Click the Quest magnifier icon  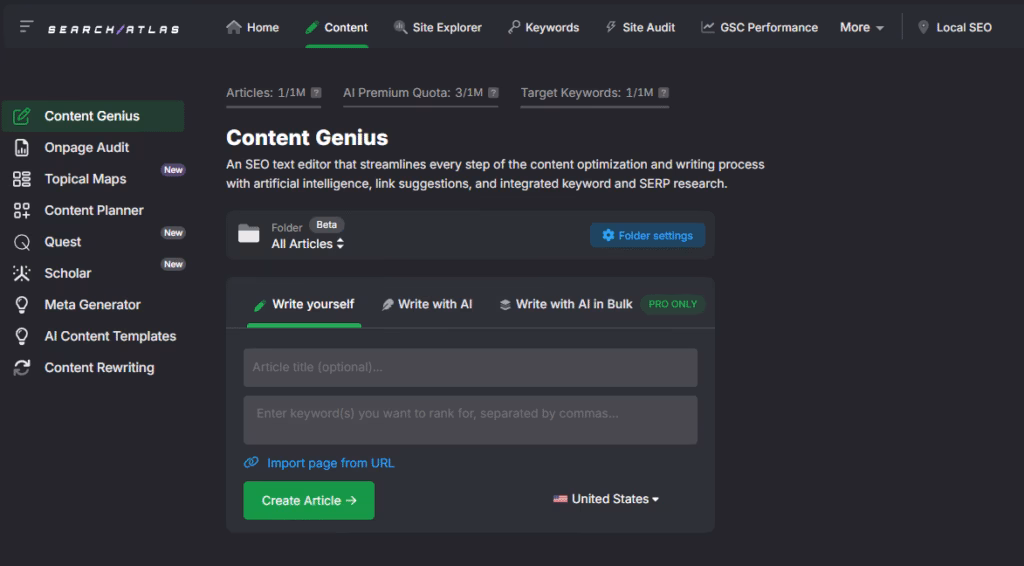point(22,242)
